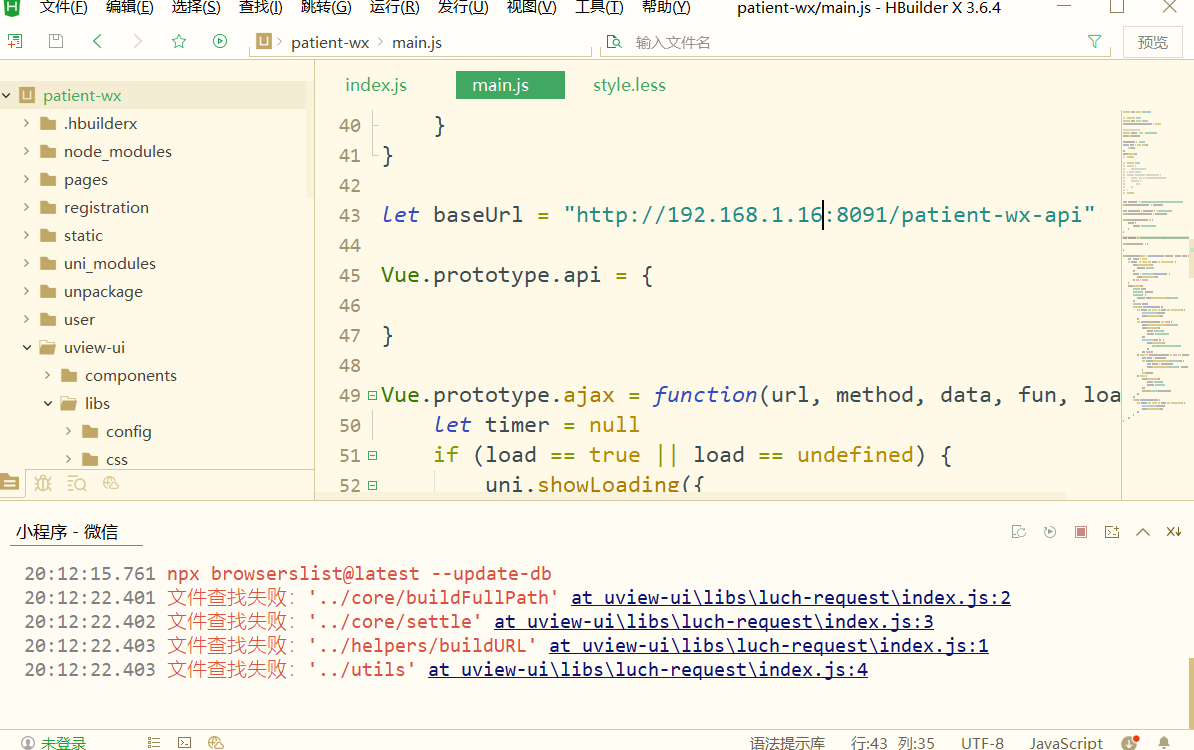Collapse the libs folder
The image size is (1194, 750).
(x=48, y=404)
